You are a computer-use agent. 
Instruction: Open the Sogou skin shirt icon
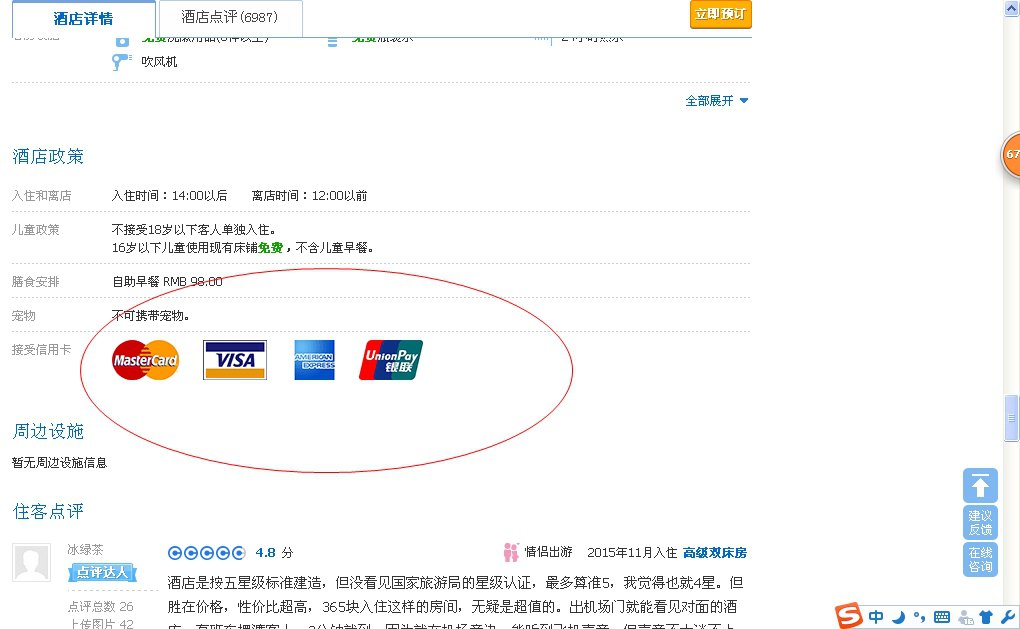point(986,617)
